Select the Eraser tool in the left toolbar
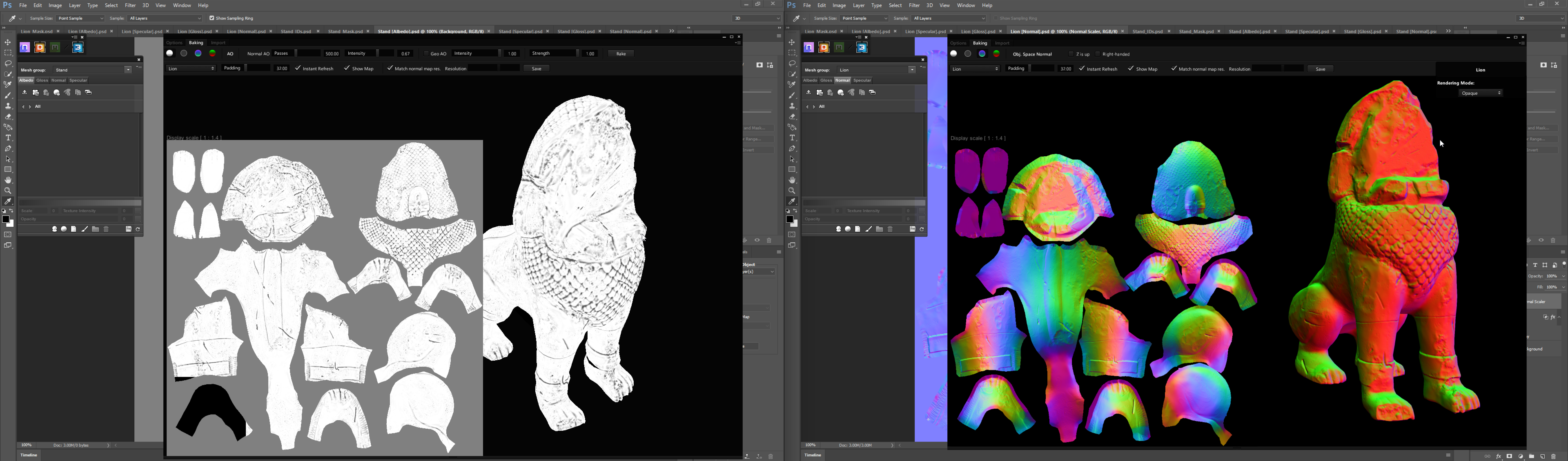The width and height of the screenshot is (1568, 461). [x=9, y=117]
